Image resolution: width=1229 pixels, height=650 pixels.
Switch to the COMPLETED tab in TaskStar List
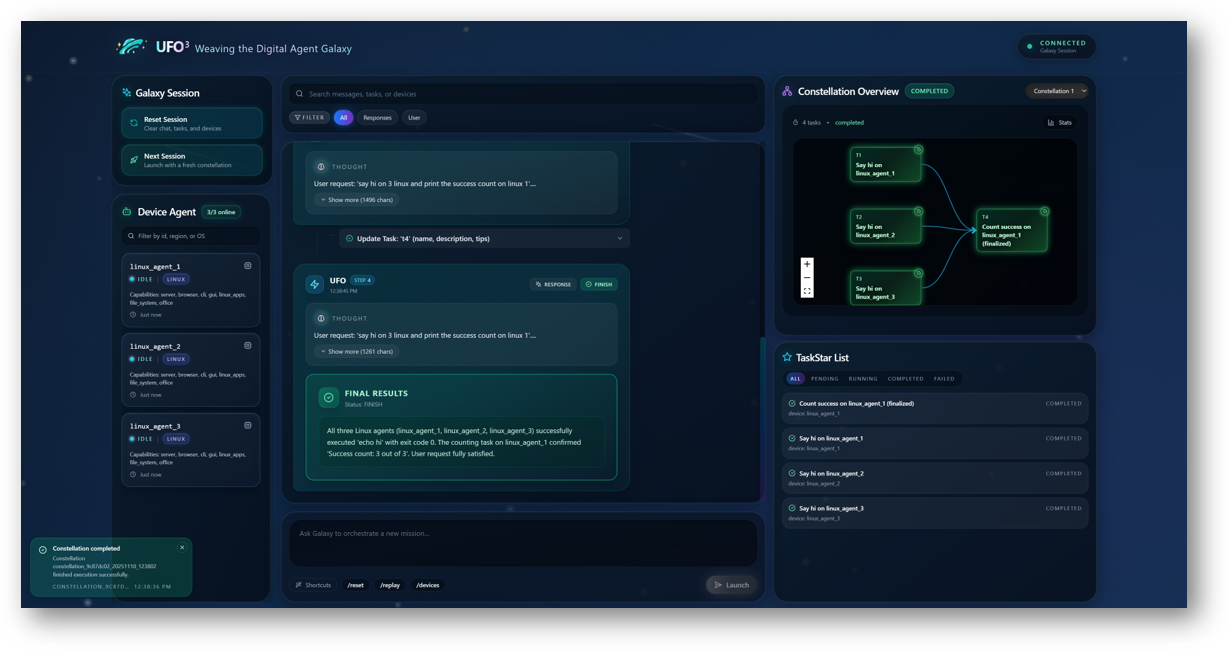(x=905, y=378)
